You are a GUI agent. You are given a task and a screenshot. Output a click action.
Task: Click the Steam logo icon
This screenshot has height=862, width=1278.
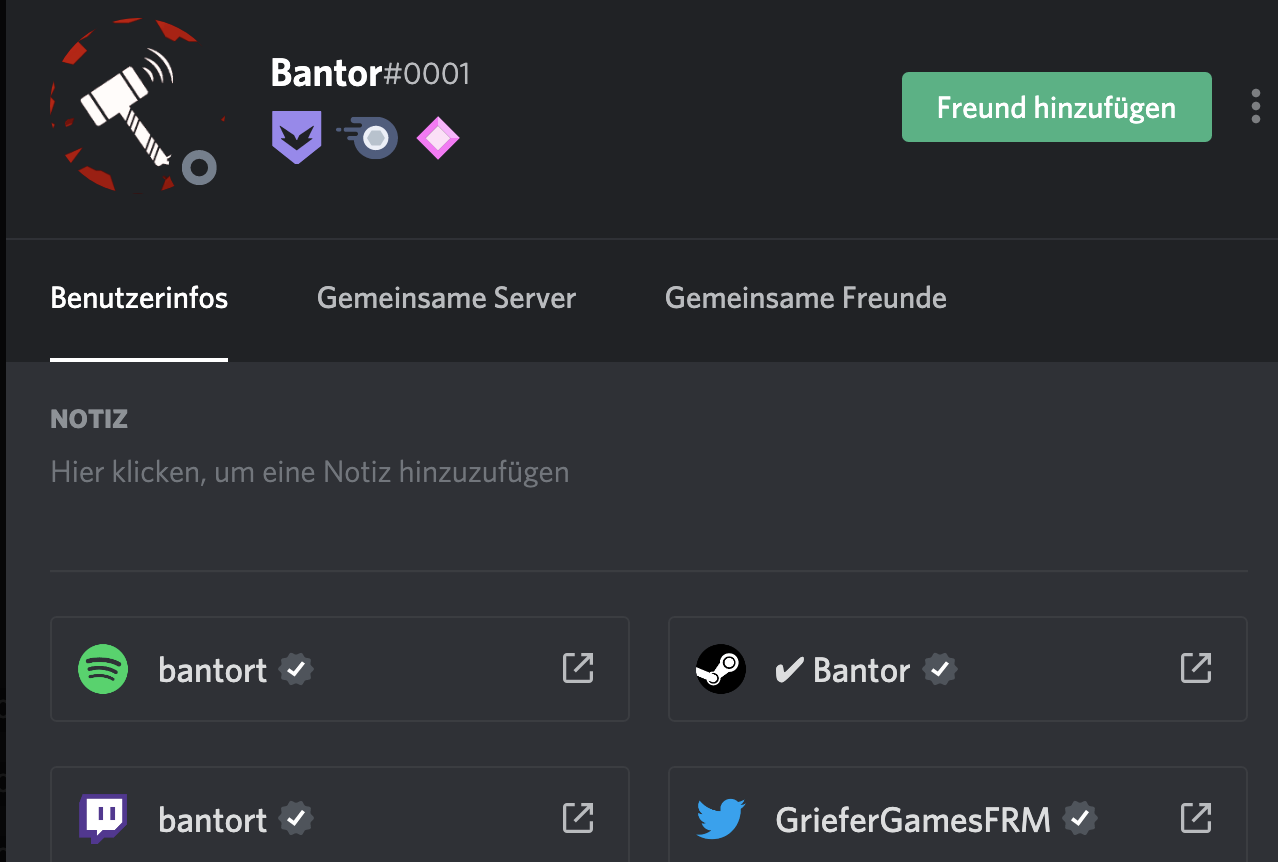(721, 669)
